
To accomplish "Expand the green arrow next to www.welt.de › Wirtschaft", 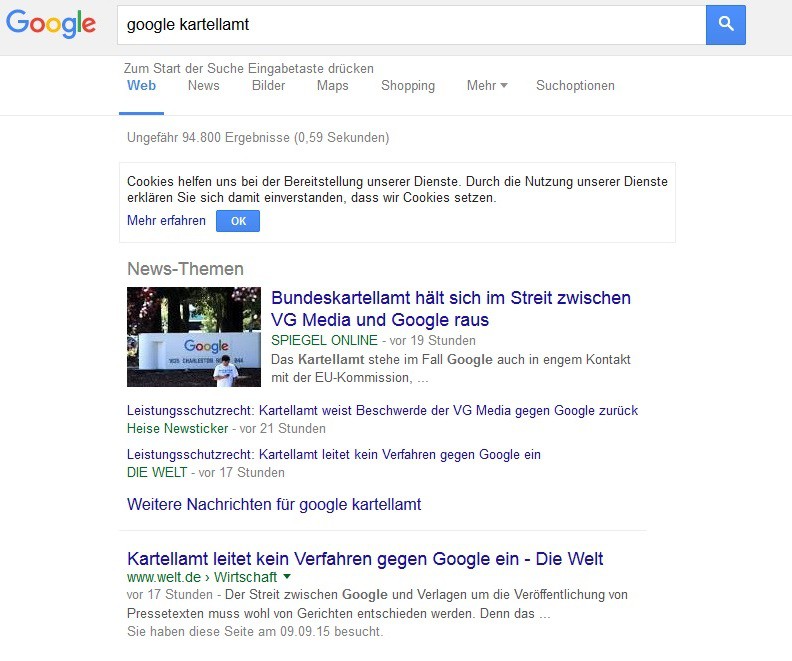I will point(287,576).
